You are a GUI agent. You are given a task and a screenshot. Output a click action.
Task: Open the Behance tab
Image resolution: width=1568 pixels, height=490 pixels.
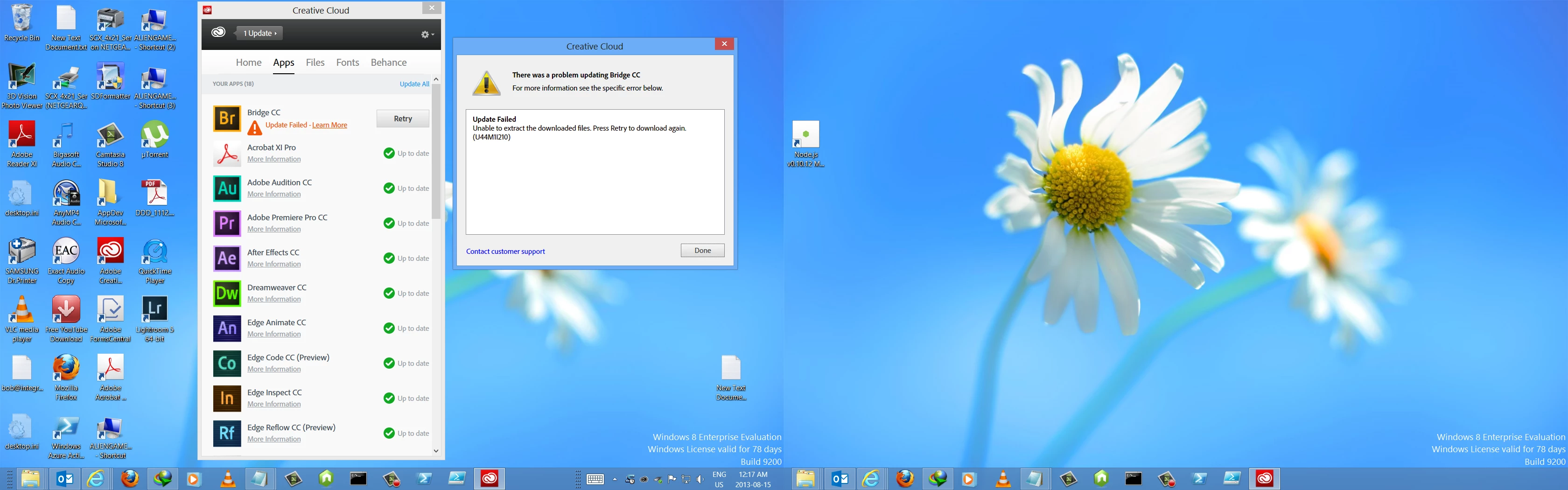388,62
